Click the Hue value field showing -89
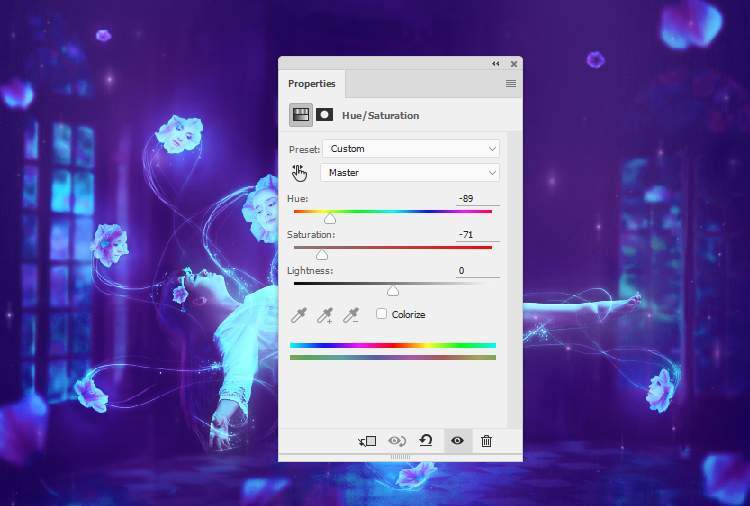 coord(478,198)
